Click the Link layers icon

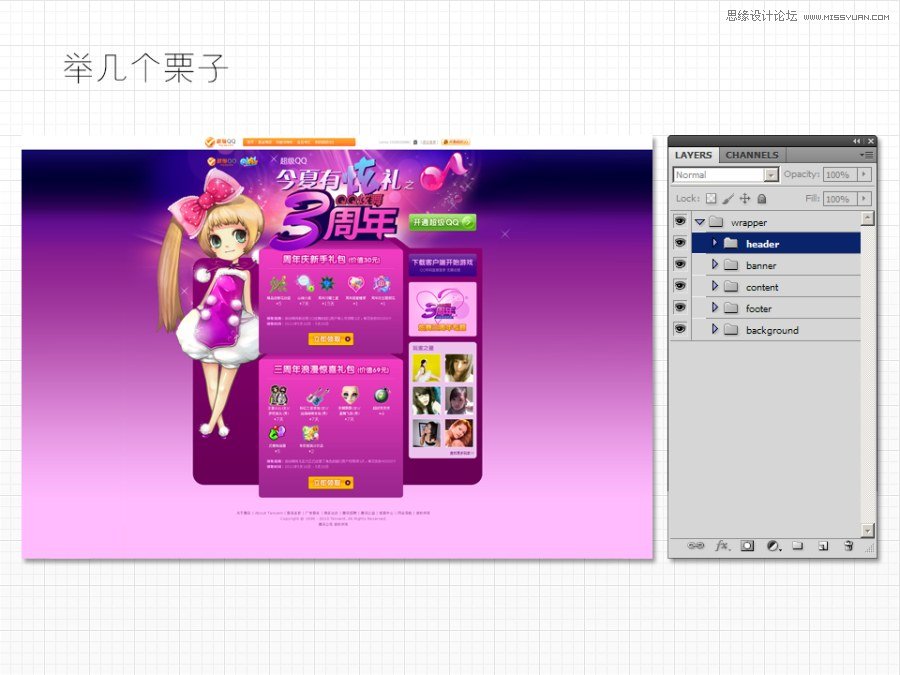696,545
